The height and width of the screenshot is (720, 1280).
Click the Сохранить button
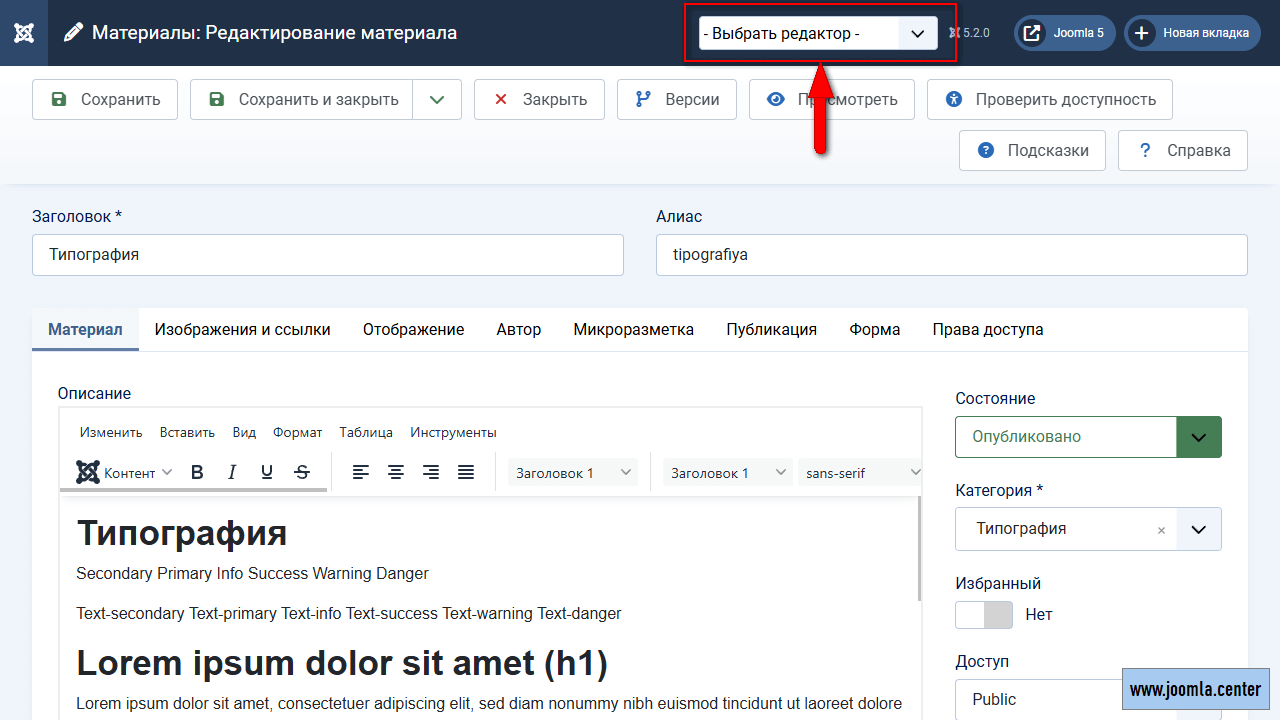pyautogui.click(x=105, y=100)
